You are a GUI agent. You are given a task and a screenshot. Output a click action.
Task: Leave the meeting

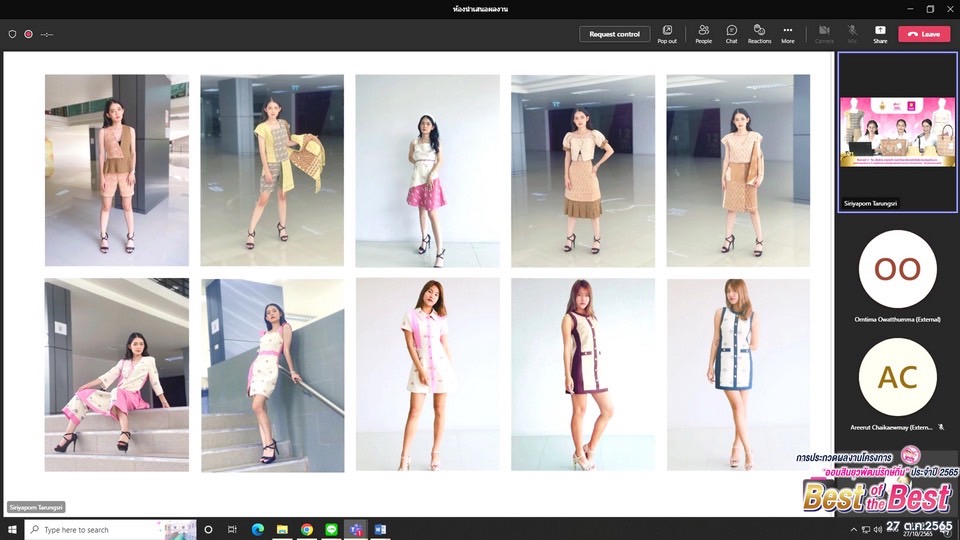coord(924,34)
